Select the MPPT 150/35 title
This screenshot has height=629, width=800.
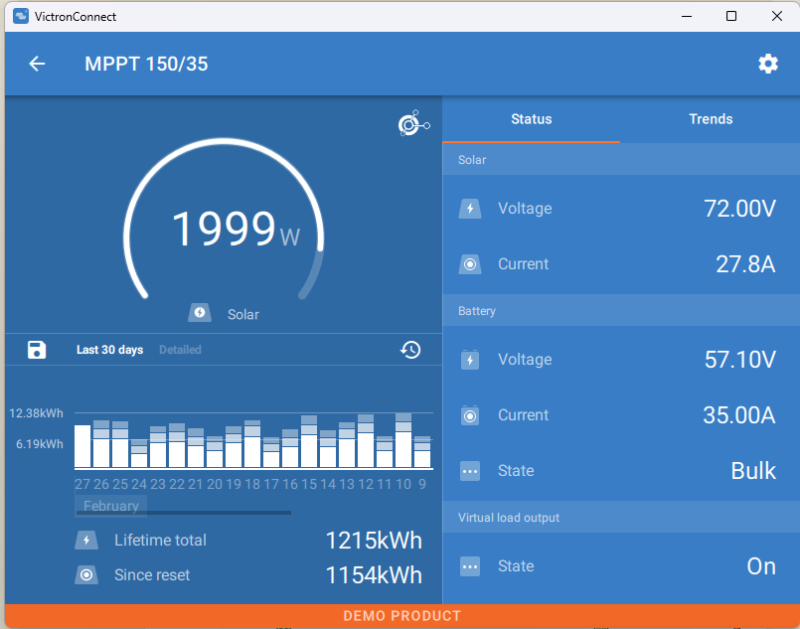tap(146, 64)
